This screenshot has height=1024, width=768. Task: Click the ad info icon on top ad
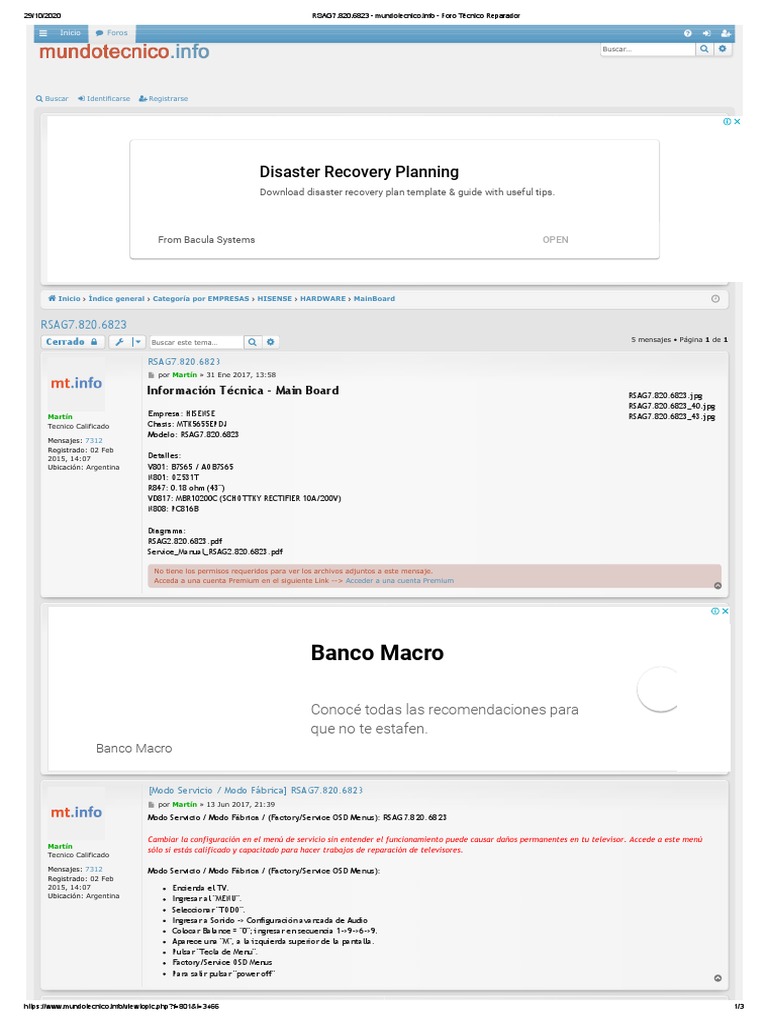727,121
